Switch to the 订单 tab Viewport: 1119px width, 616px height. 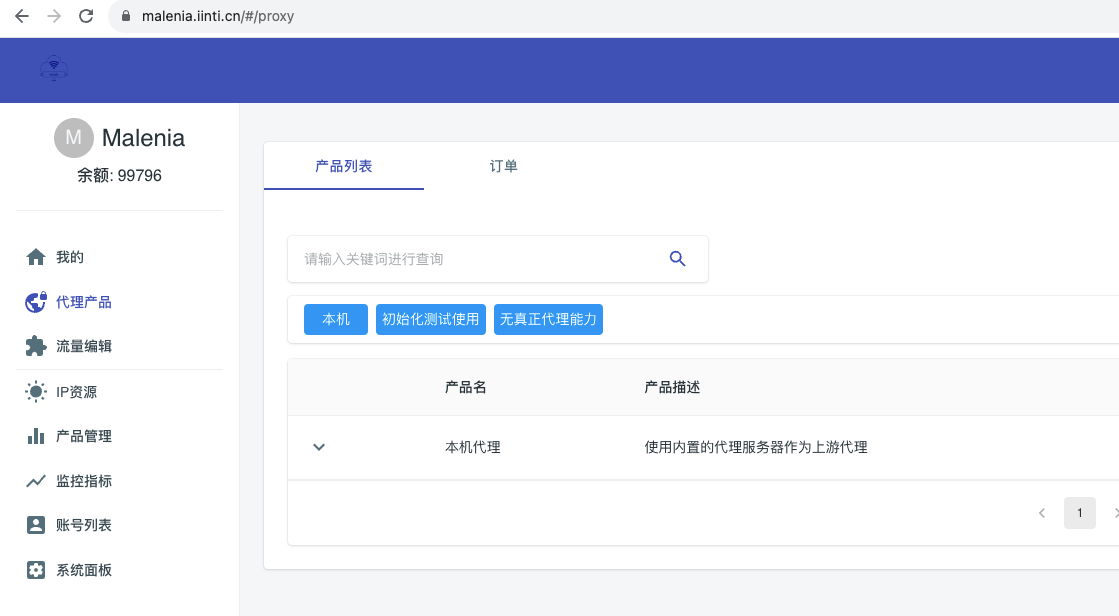point(503,166)
